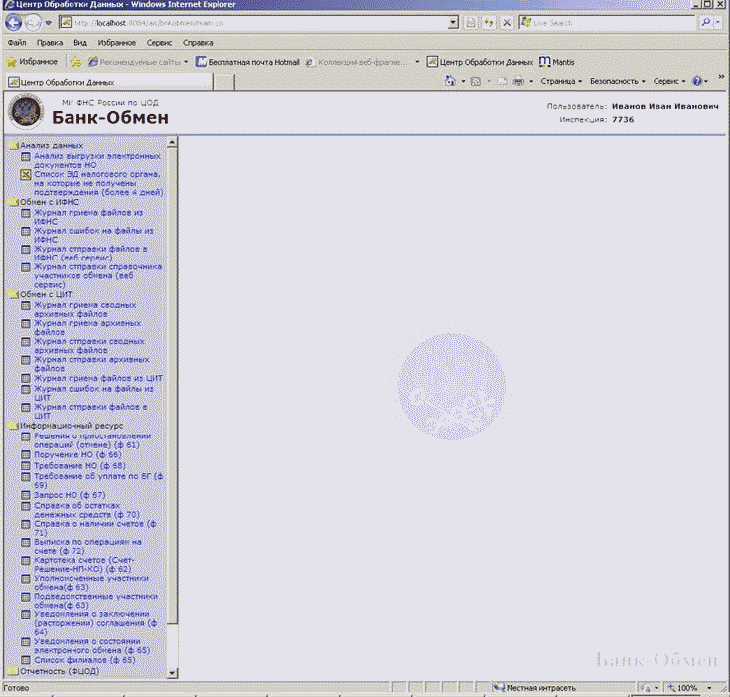Open the Безопасность dropdown menu
The width and height of the screenshot is (730, 697).
coord(616,81)
